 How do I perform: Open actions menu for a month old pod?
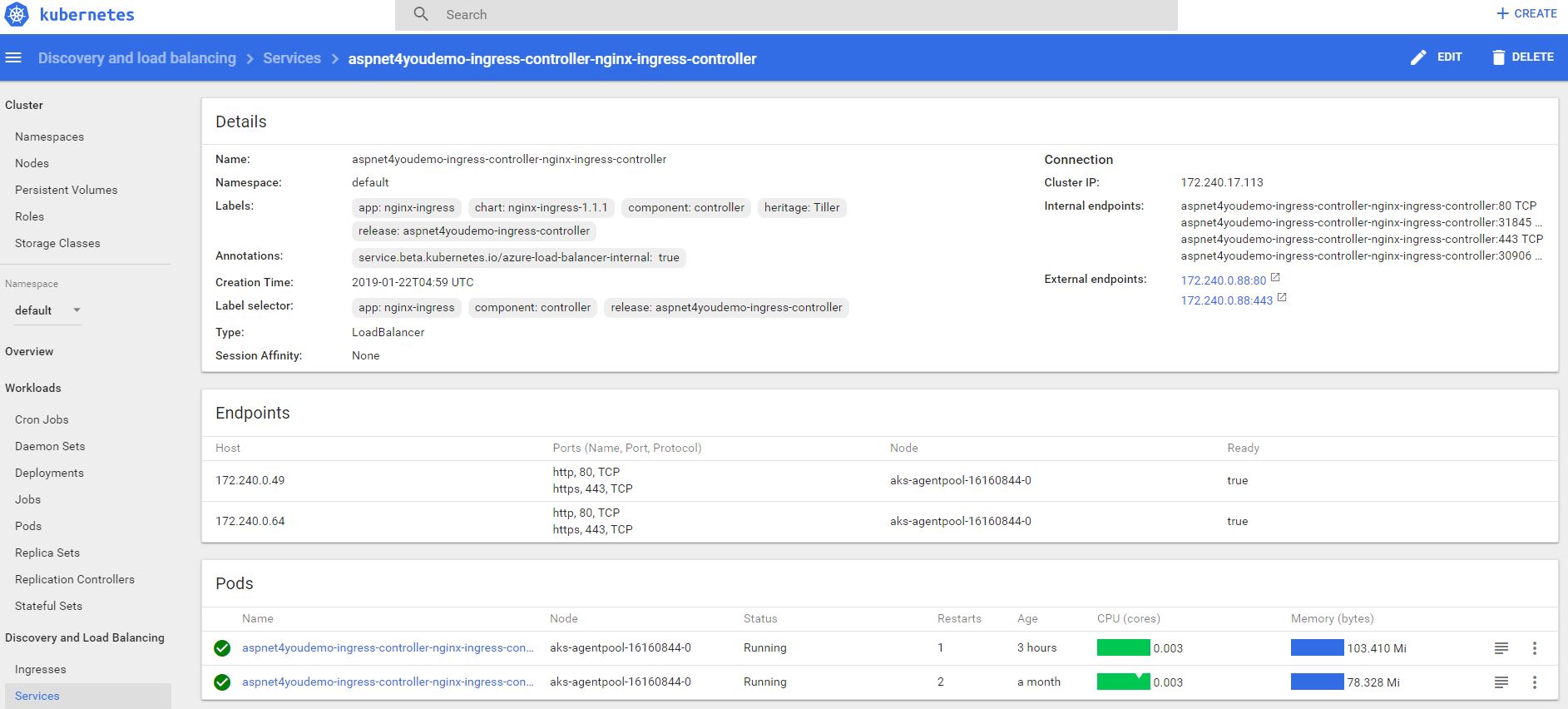(1535, 682)
